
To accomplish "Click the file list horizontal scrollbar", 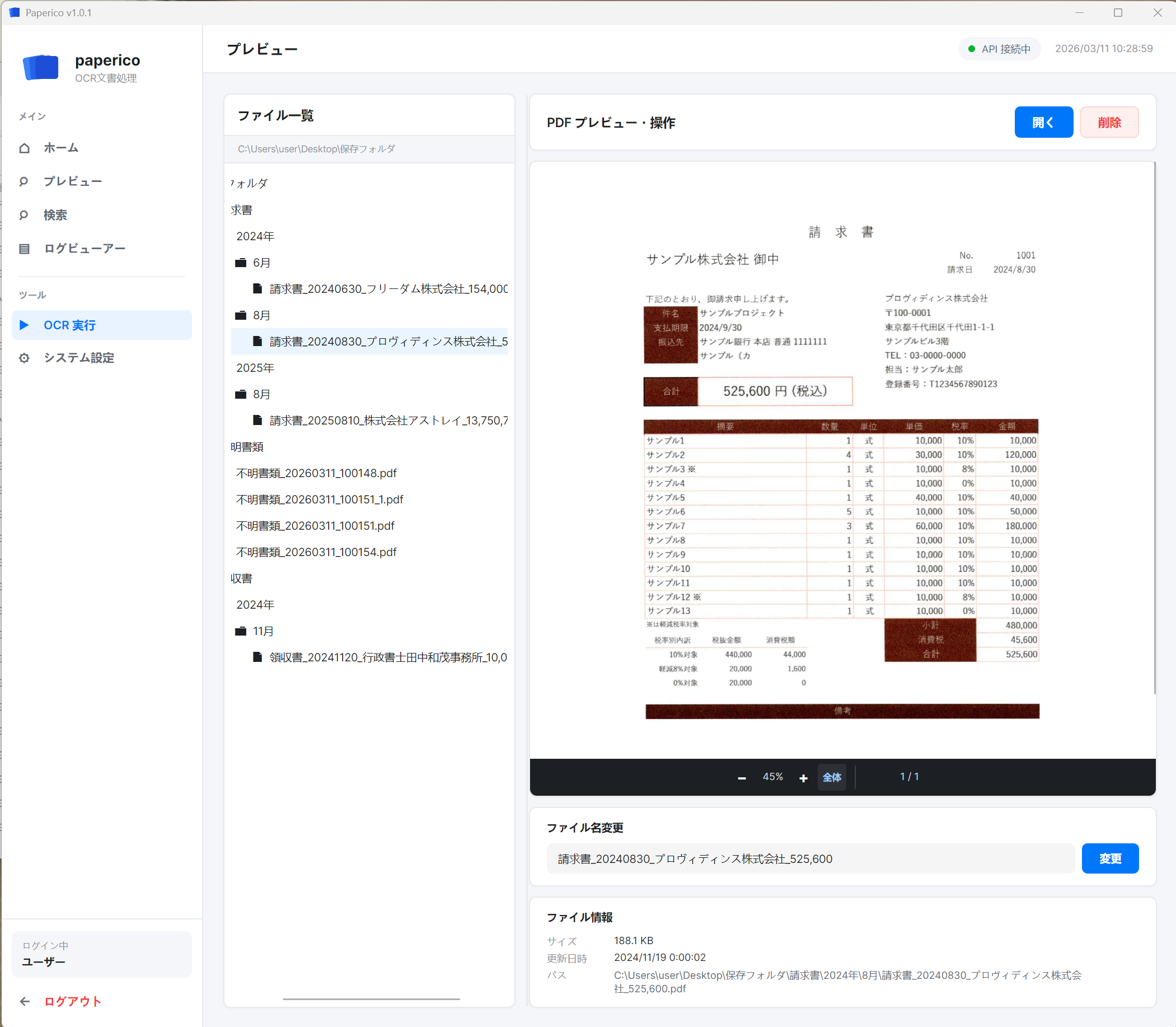I will (x=371, y=999).
